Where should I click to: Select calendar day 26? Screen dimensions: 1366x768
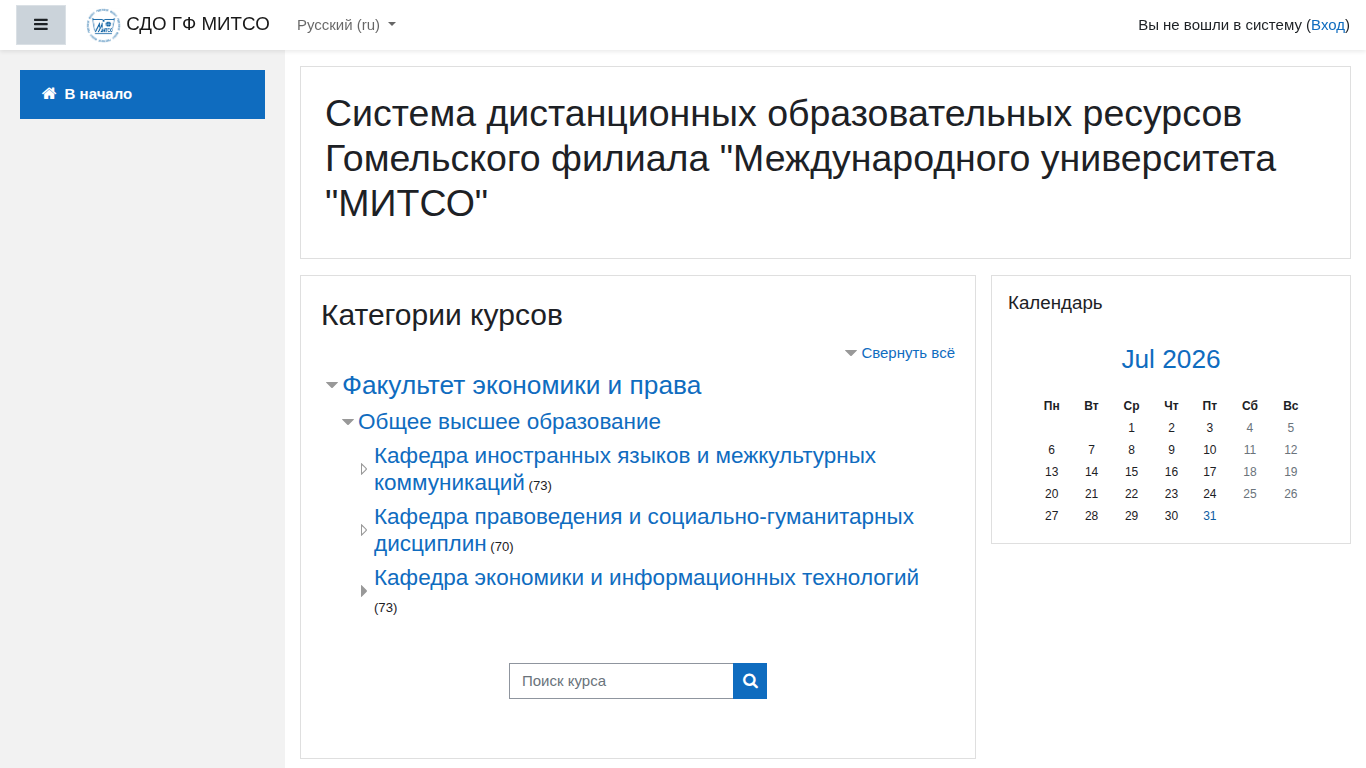tap(1291, 494)
